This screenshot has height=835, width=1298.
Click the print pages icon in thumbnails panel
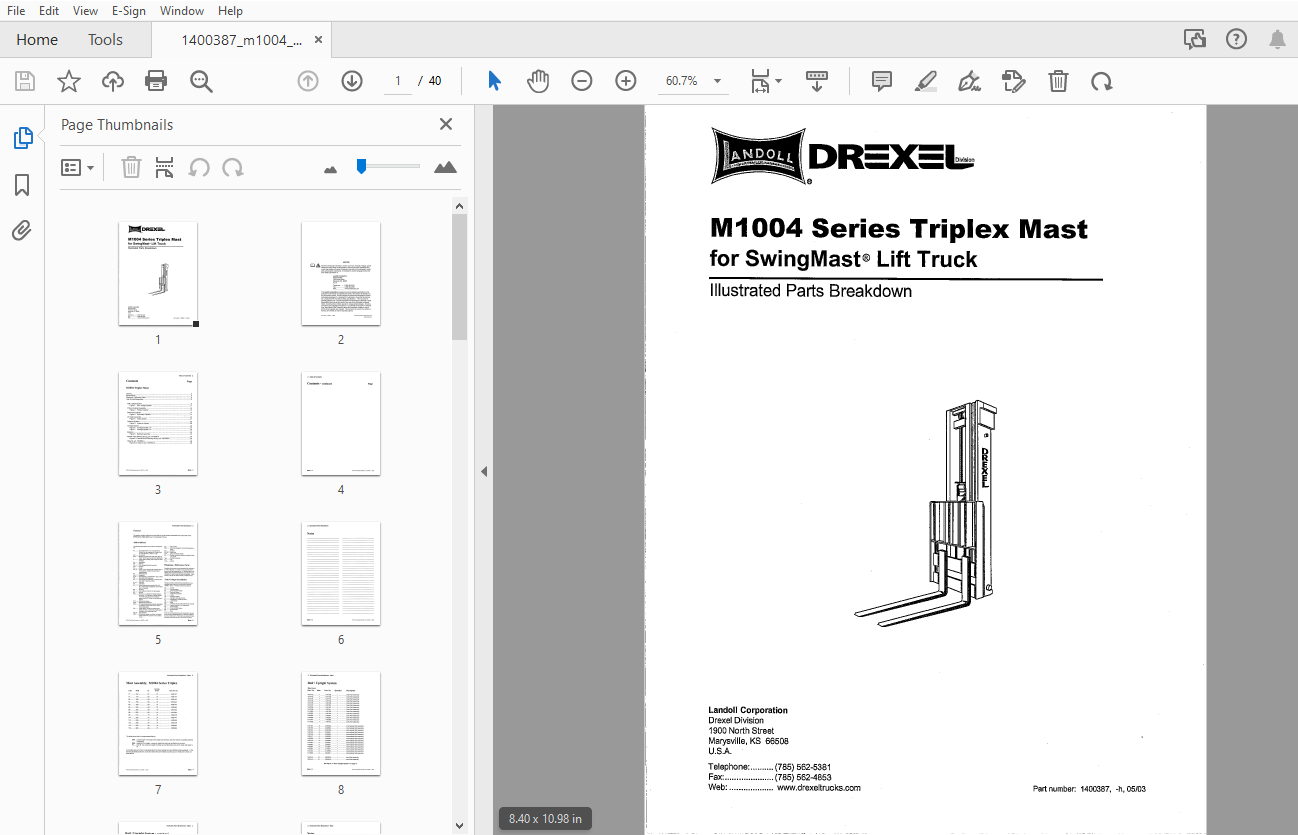pyautogui.click(x=165, y=167)
